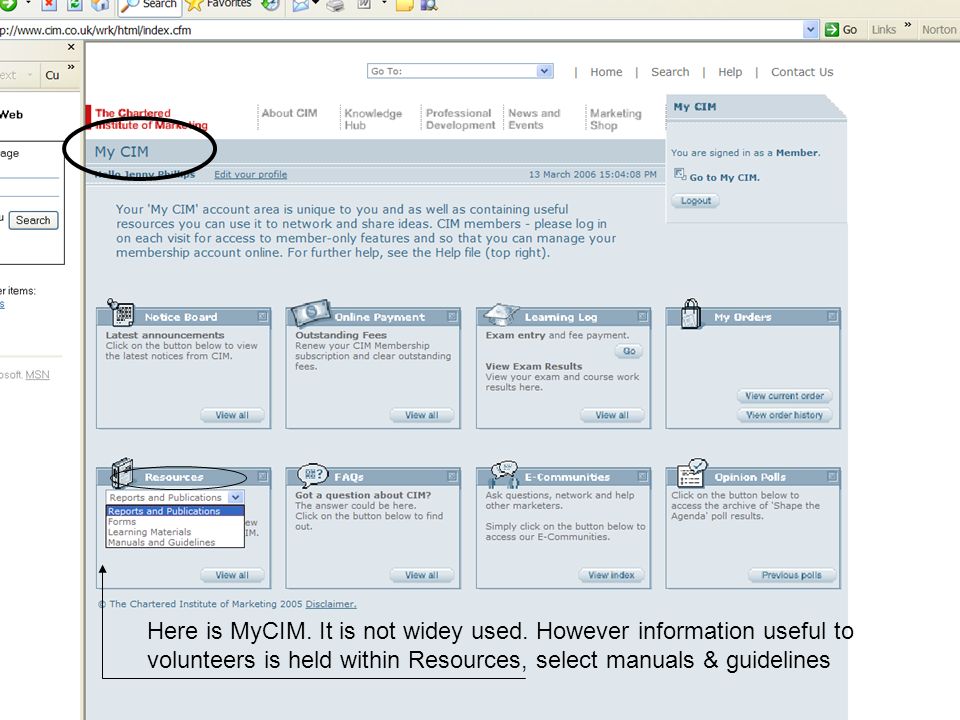Click the side pane Search button

[x=33, y=220]
